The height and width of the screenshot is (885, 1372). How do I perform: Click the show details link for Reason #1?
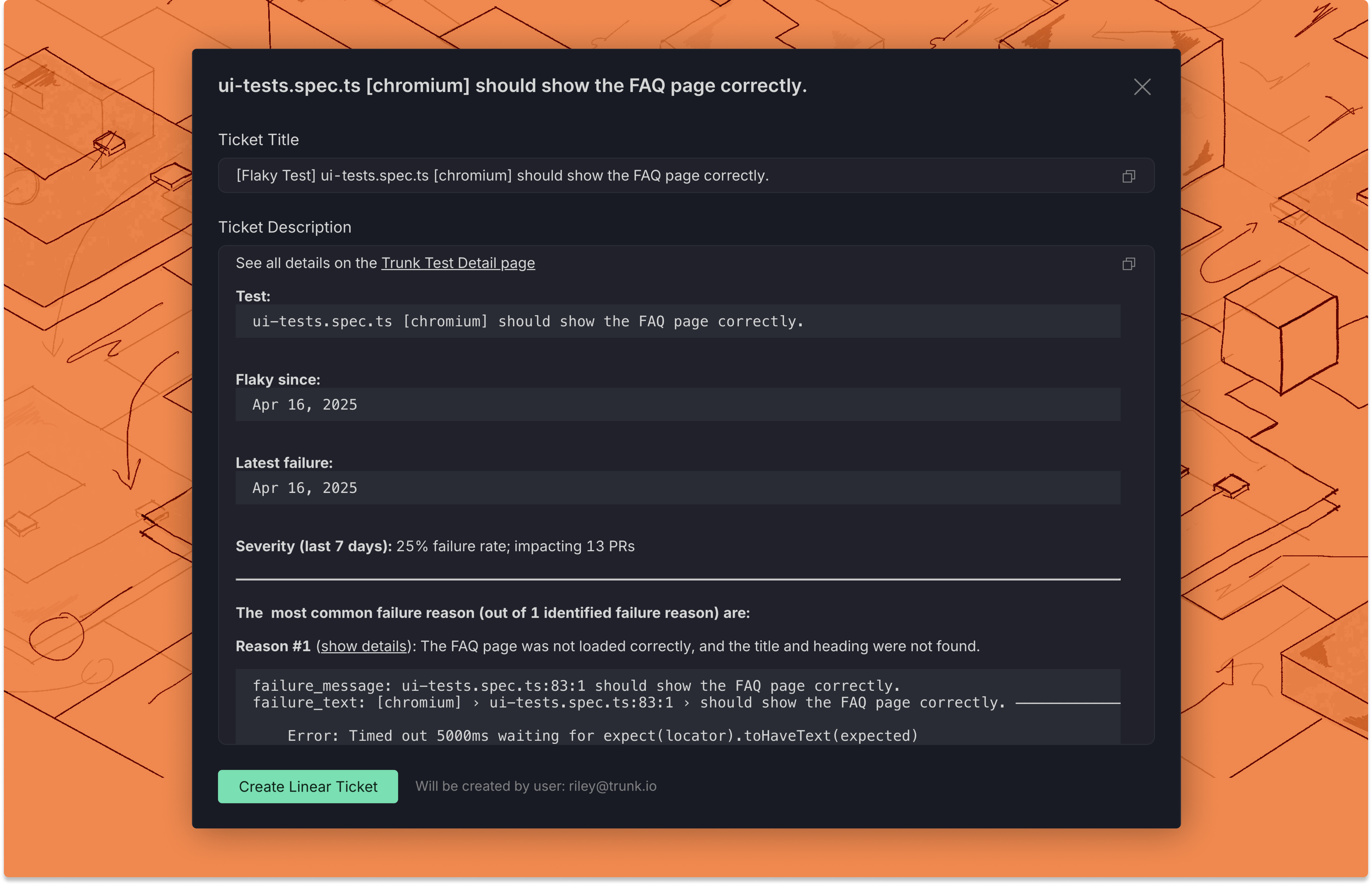coord(364,646)
